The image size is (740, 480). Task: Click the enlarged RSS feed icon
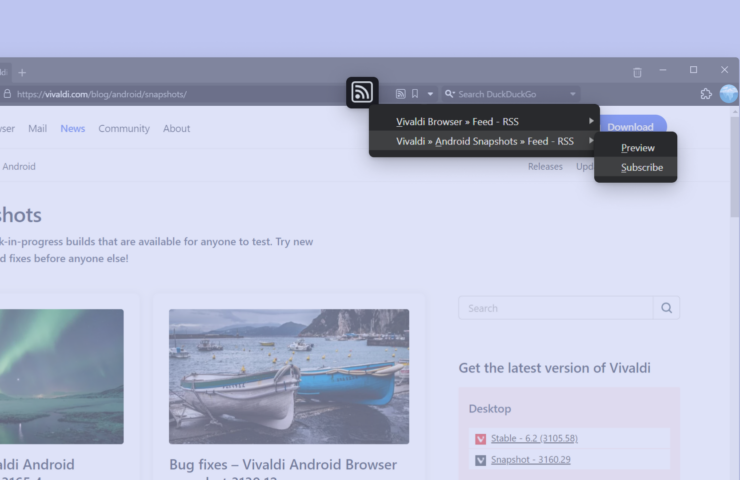(x=362, y=92)
